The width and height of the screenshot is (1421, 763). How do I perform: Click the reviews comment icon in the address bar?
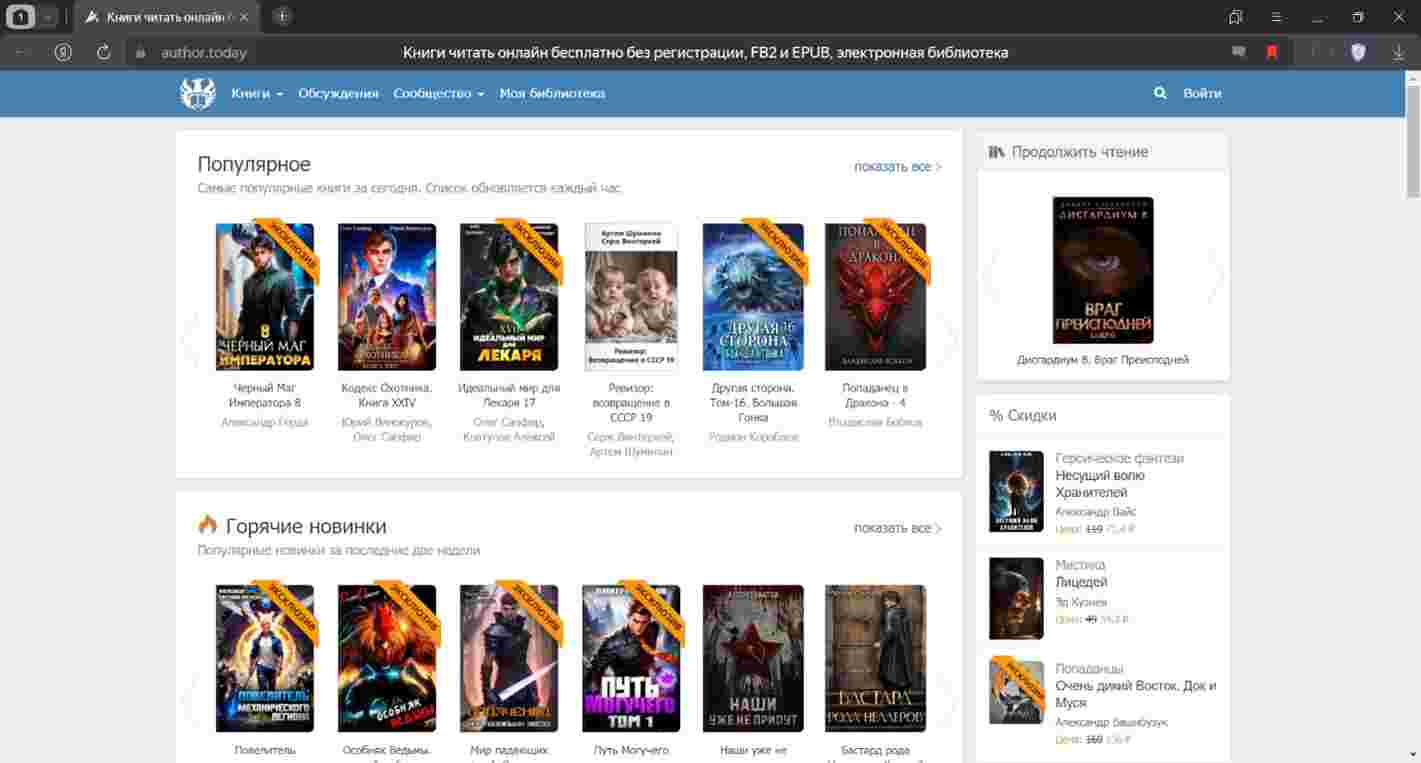(1239, 52)
